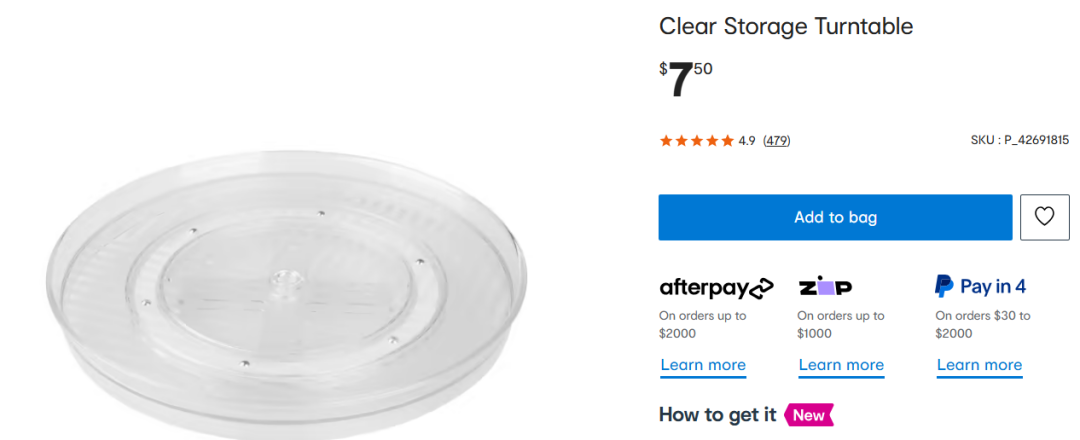1080x440 pixels.
Task: Click the $7.50 price
Action: (x=686, y=80)
